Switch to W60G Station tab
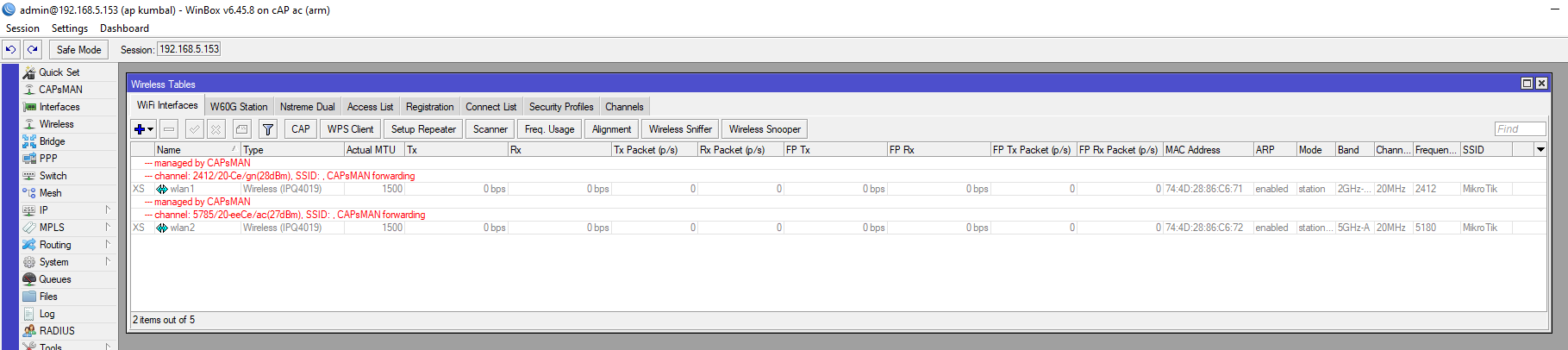This screenshot has width=1568, height=350. (239, 107)
